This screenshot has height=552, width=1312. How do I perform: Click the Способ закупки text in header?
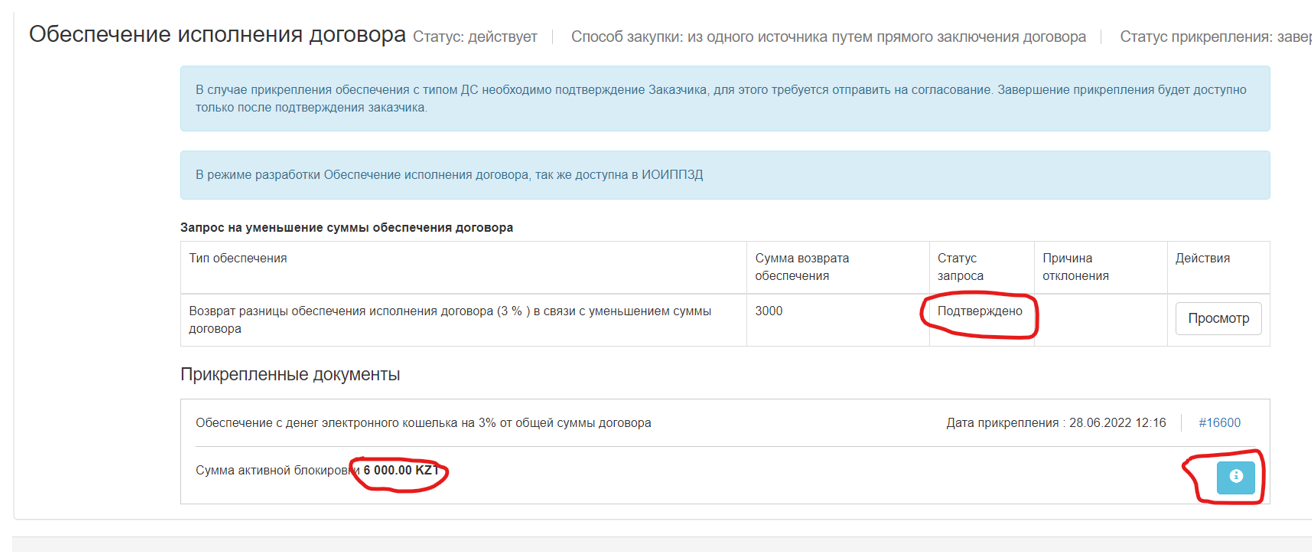828,37
